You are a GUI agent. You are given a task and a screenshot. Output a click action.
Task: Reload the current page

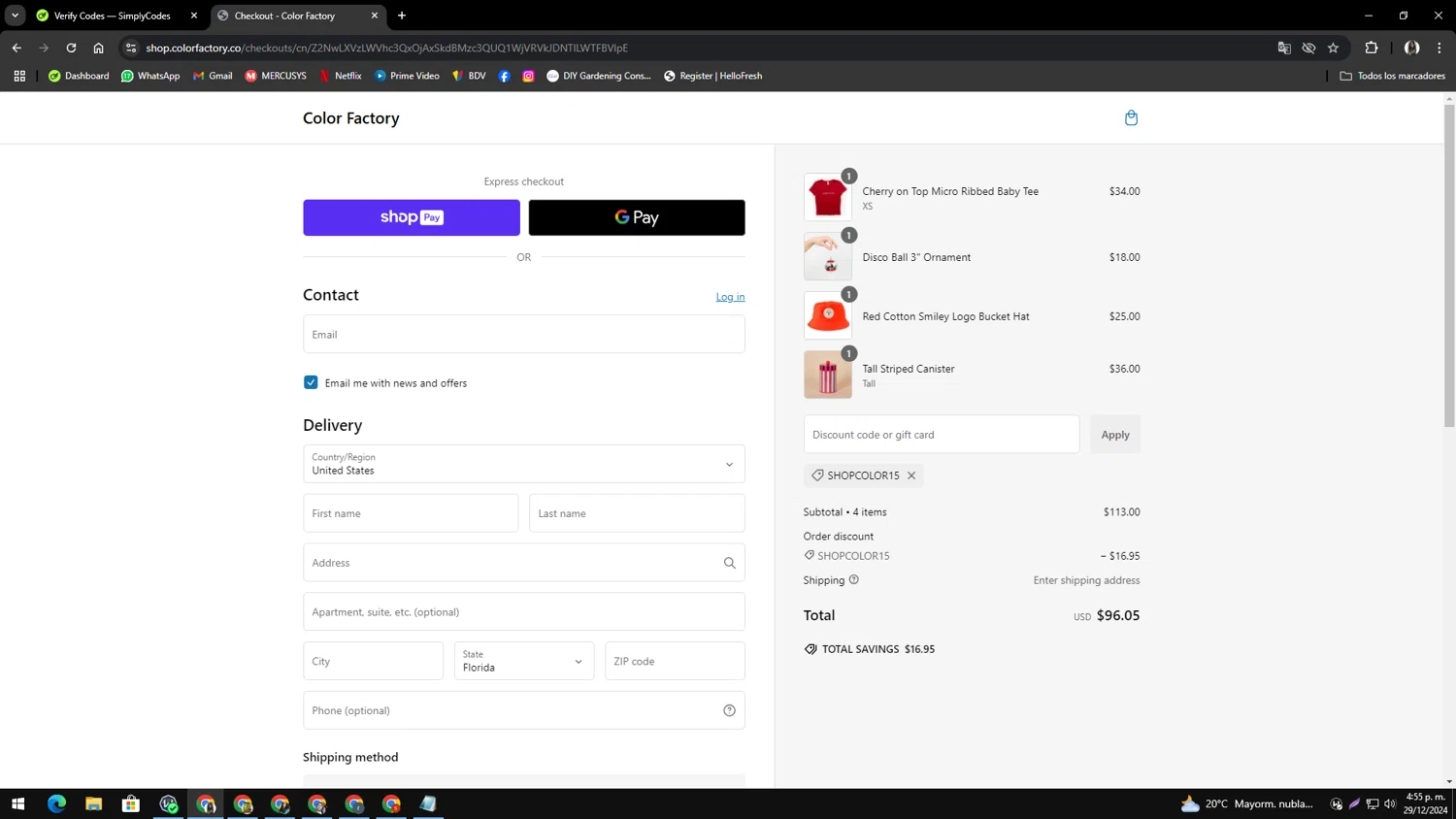[x=71, y=48]
